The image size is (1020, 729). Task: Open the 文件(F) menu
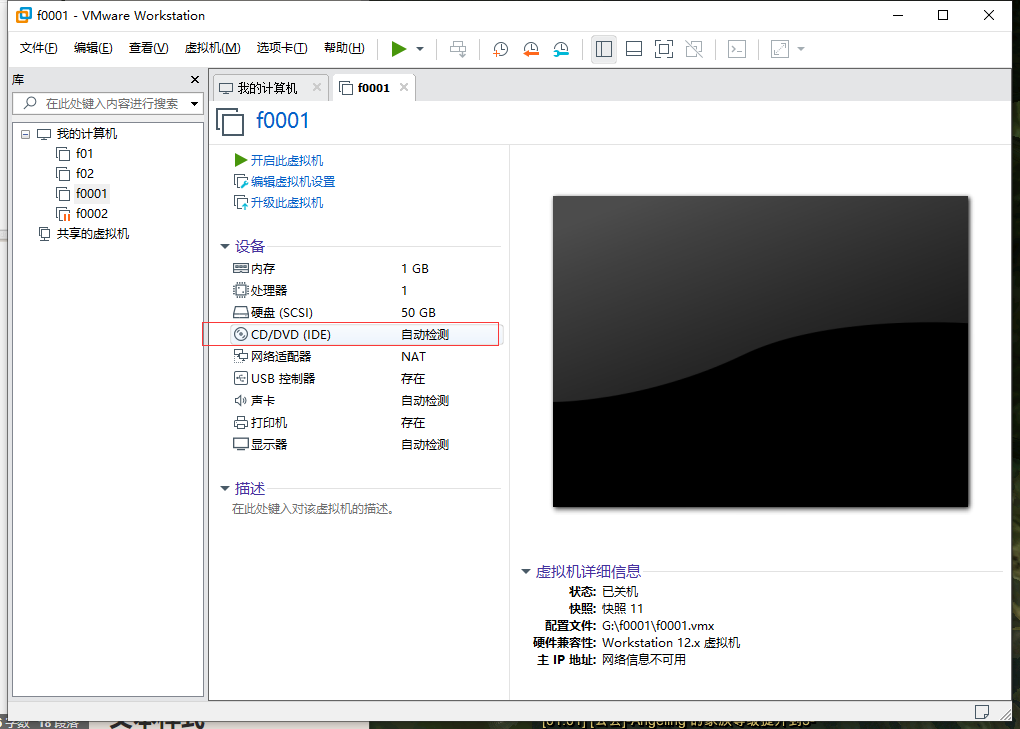[x=38, y=48]
